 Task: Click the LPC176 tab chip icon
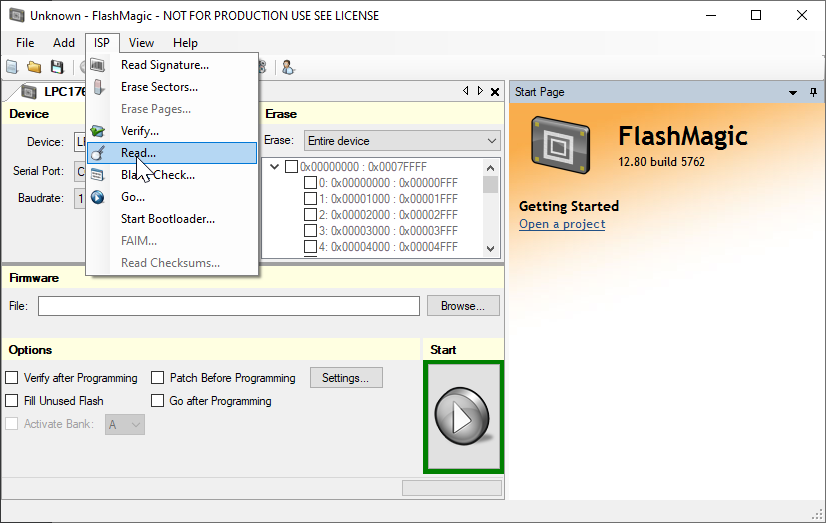coord(29,92)
